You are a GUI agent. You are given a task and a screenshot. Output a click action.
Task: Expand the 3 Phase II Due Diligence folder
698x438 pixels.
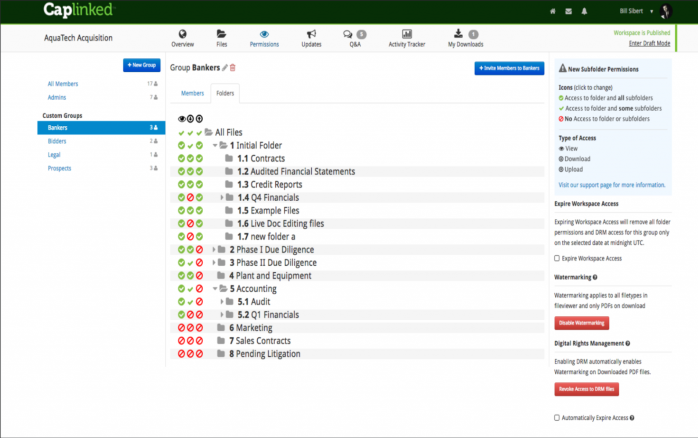(214, 263)
